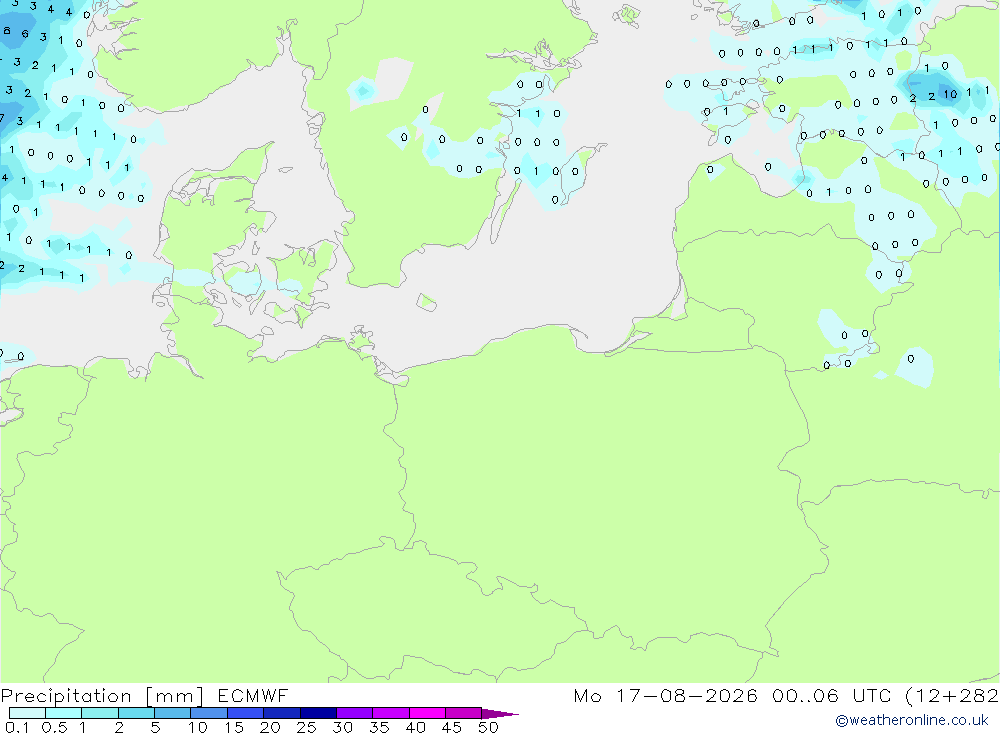
Task: Click the "10" precipitation value on the map
Action: pos(951,94)
